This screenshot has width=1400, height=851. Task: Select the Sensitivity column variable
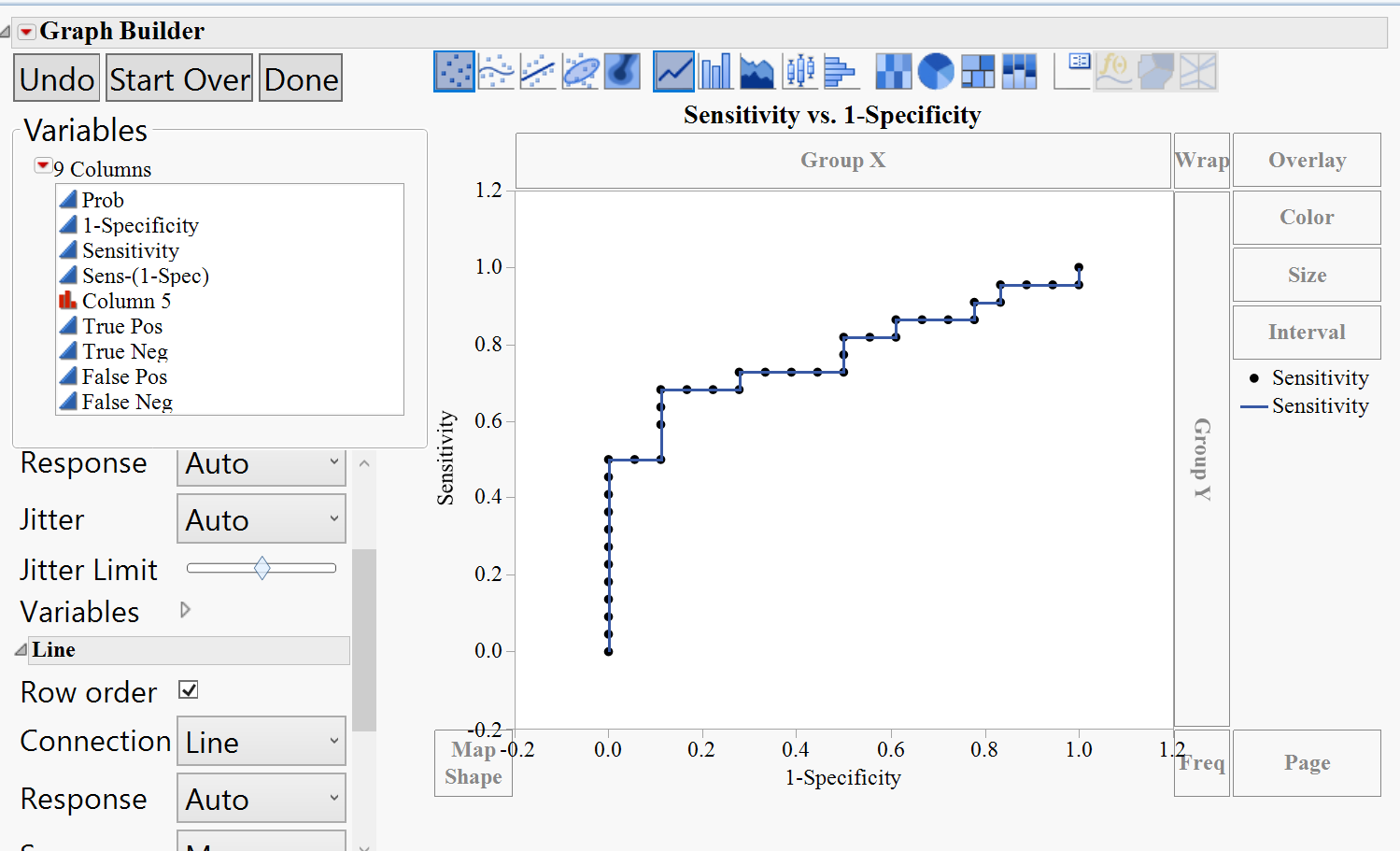tap(130, 249)
